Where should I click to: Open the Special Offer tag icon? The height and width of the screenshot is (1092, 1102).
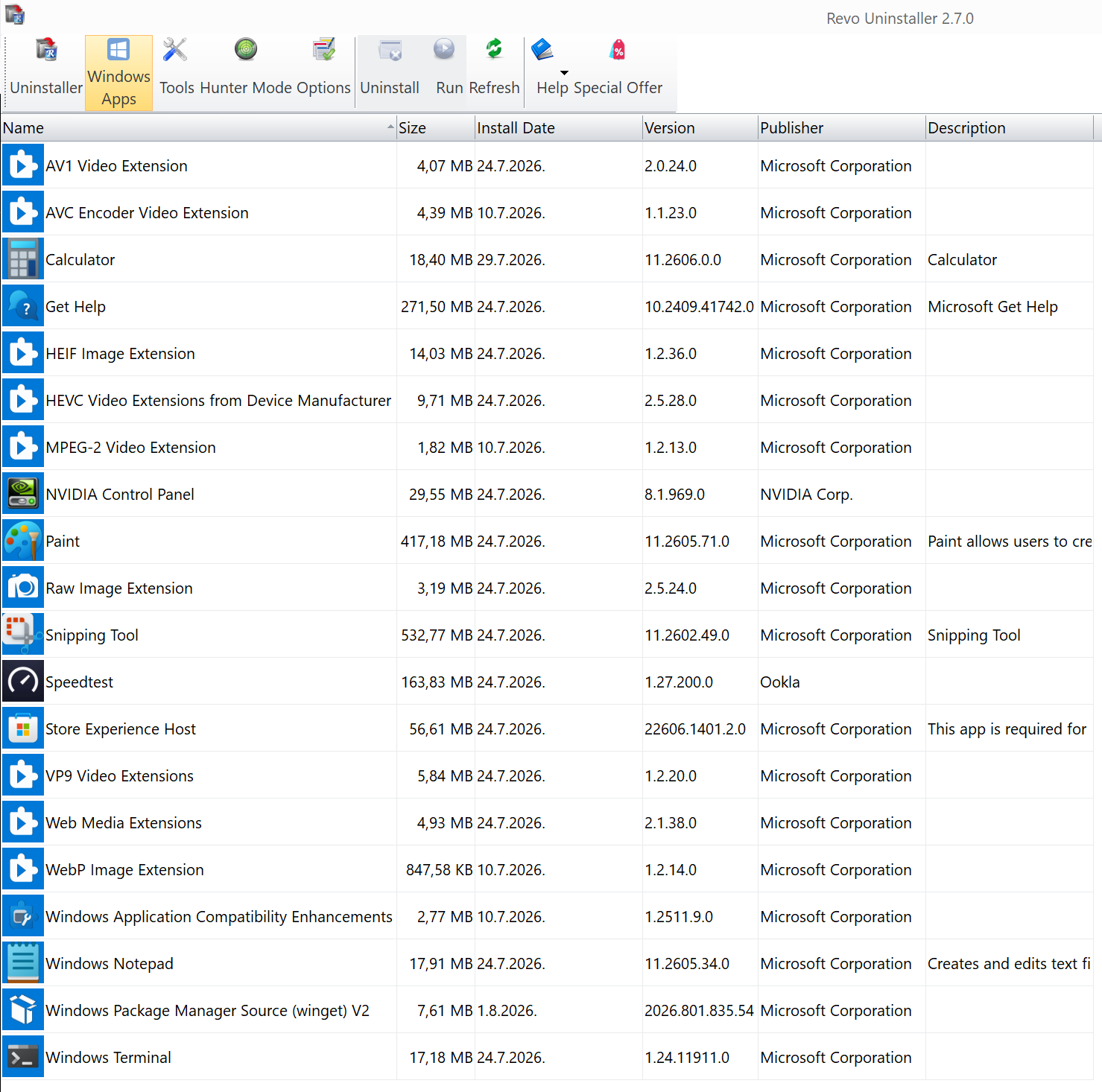pyautogui.click(x=618, y=50)
